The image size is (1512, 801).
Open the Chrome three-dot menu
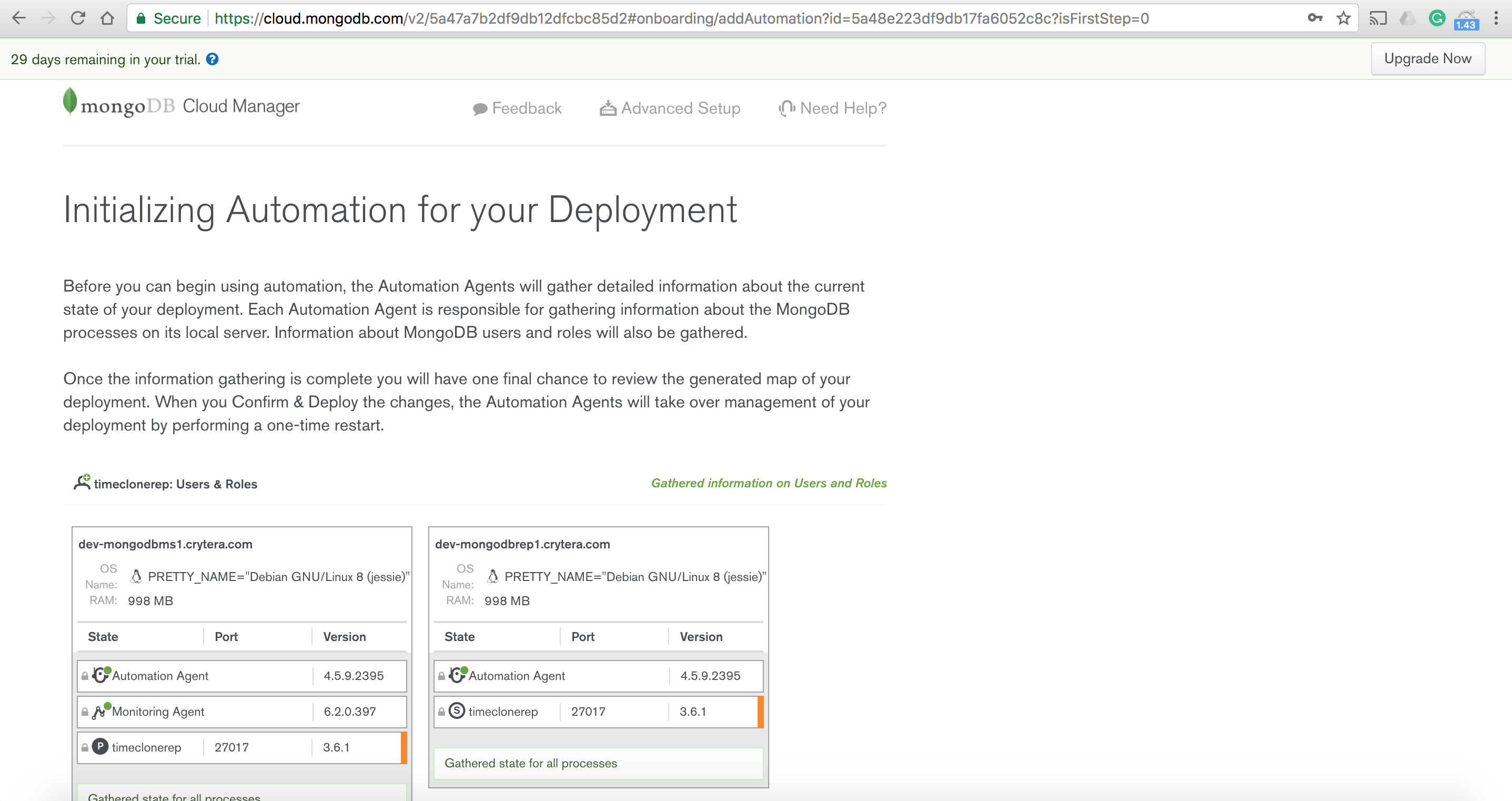tap(1496, 18)
